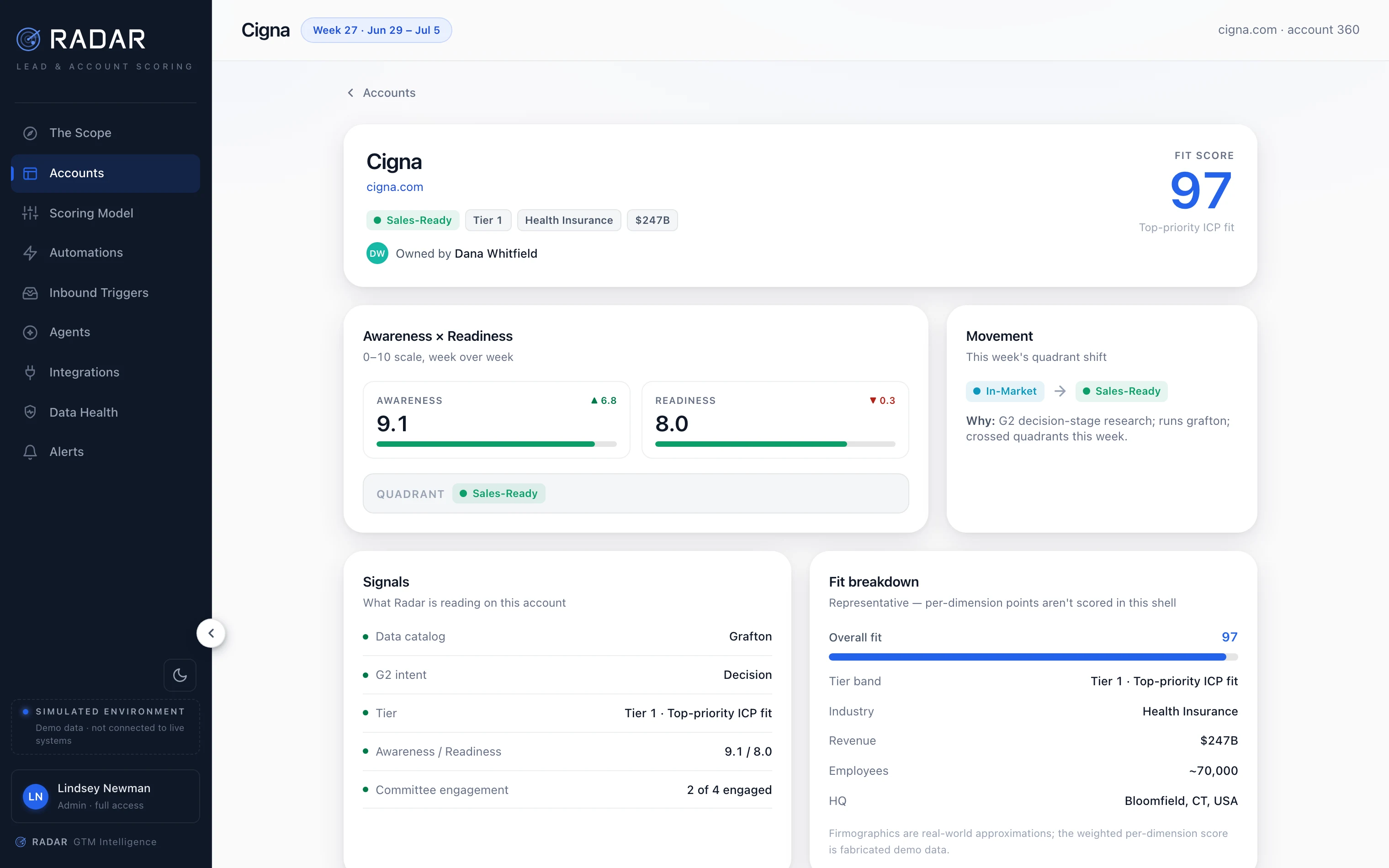
Task: Click the DW owner avatar
Action: (377, 254)
